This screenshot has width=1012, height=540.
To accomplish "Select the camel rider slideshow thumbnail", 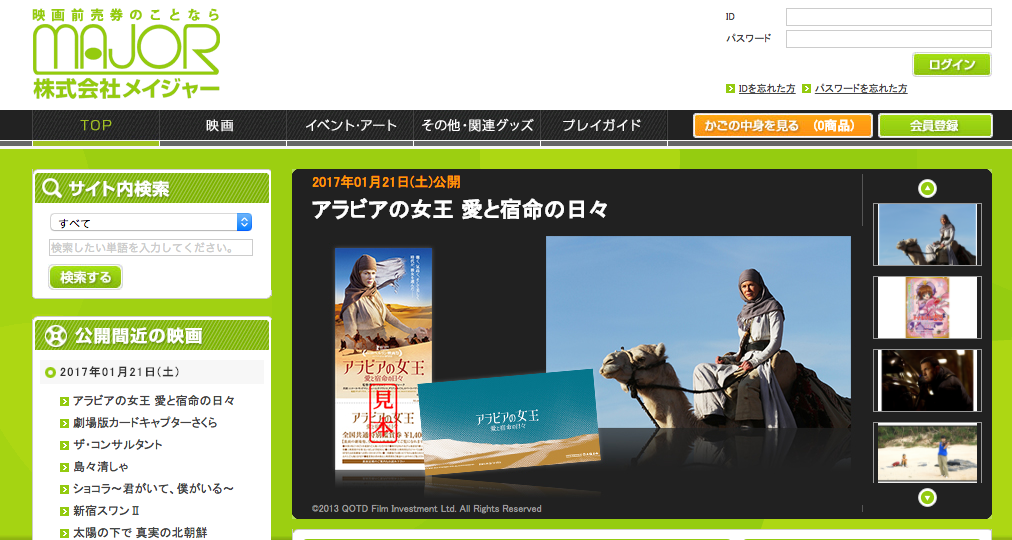I will click(x=927, y=234).
